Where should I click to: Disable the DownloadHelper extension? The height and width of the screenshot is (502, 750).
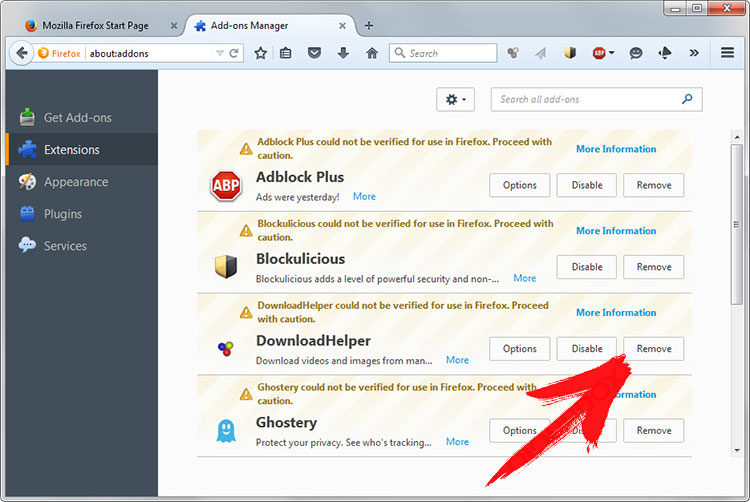pyautogui.click(x=587, y=349)
